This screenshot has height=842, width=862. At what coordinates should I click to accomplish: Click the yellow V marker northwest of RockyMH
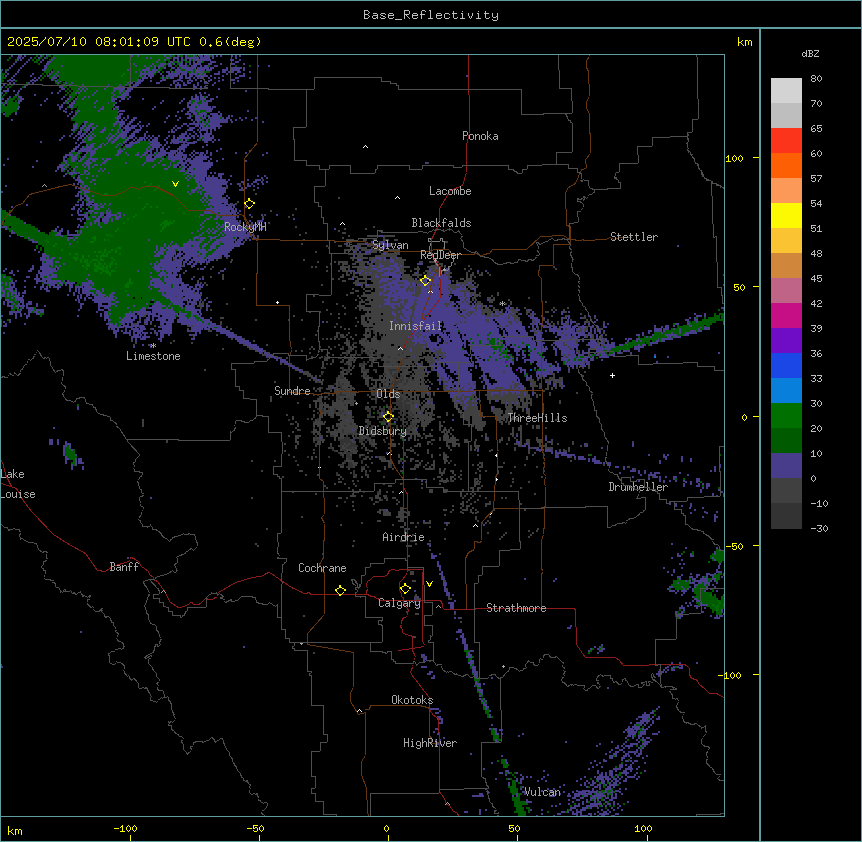pos(175,184)
